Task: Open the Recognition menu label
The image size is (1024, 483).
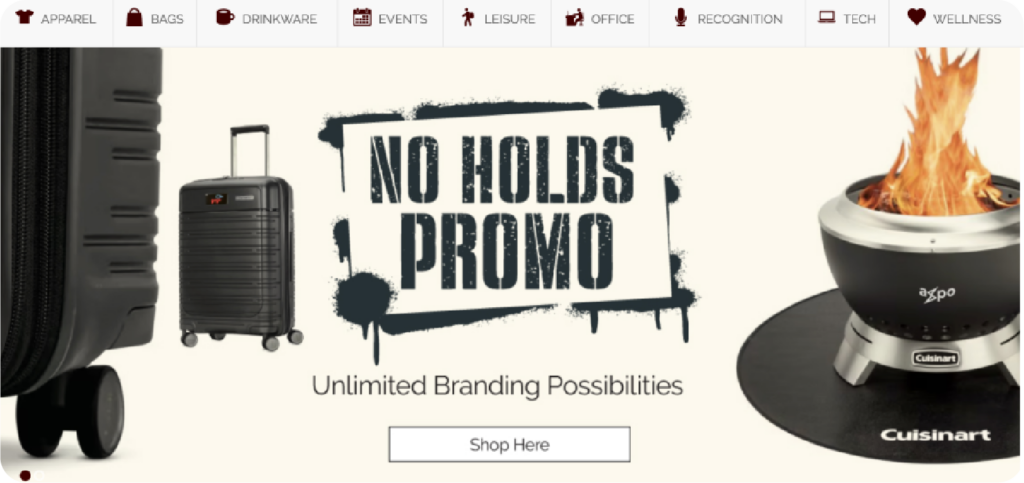Action: [740, 19]
